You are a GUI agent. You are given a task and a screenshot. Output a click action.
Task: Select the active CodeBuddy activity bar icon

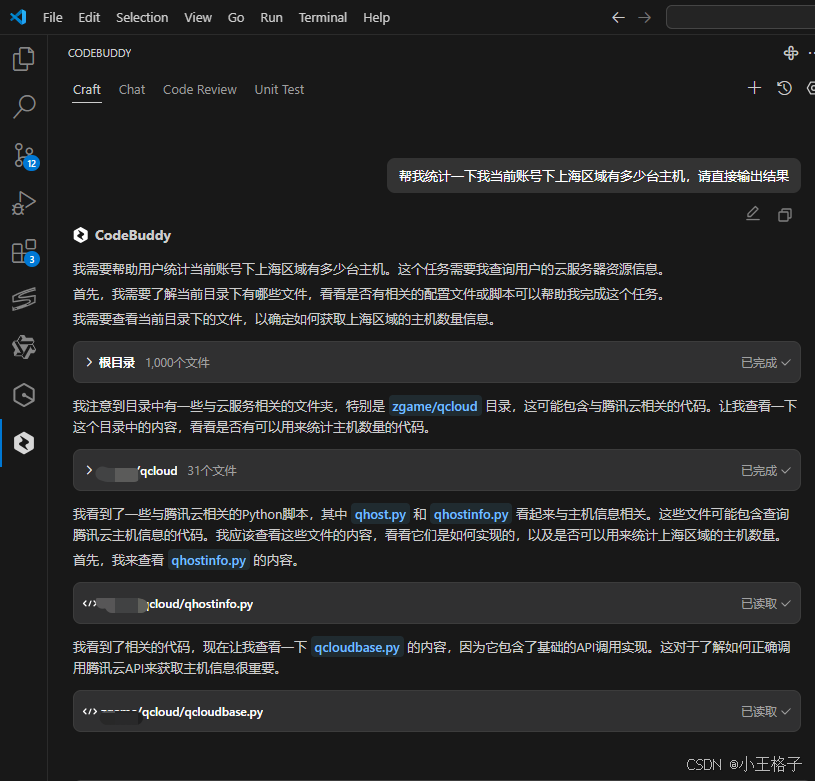tap(23, 442)
